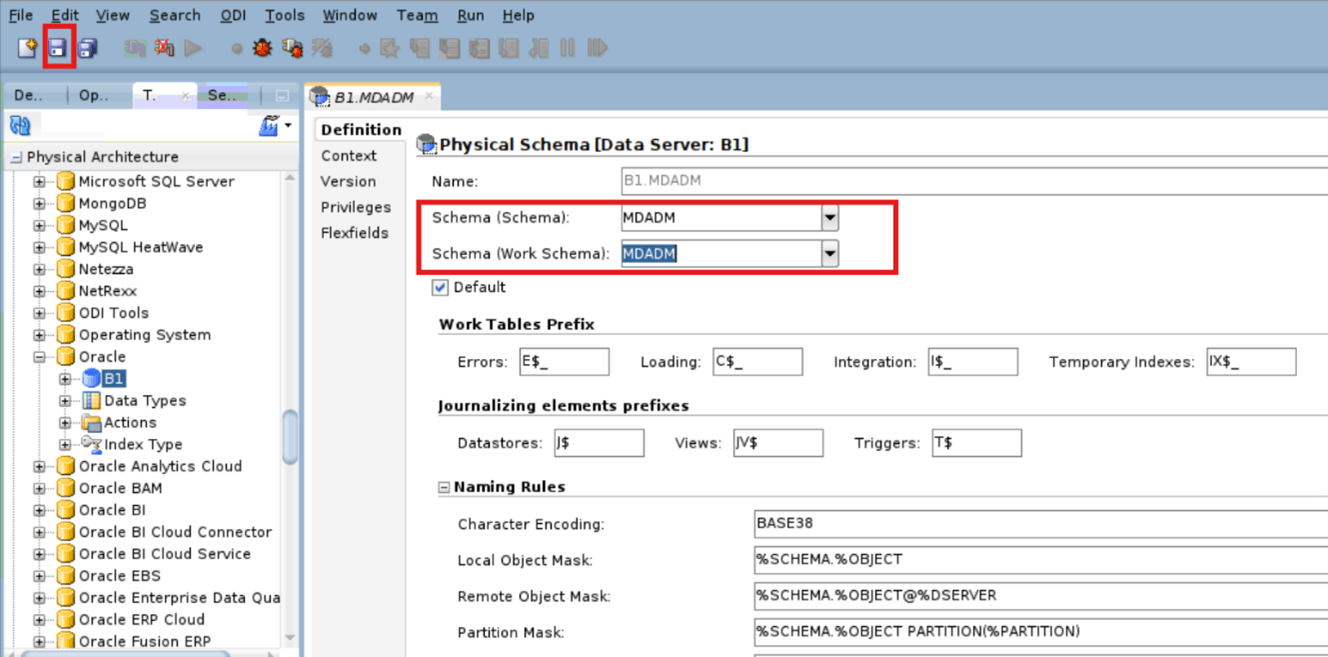1328x657 pixels.
Task: Open the File menu
Action: click(21, 15)
